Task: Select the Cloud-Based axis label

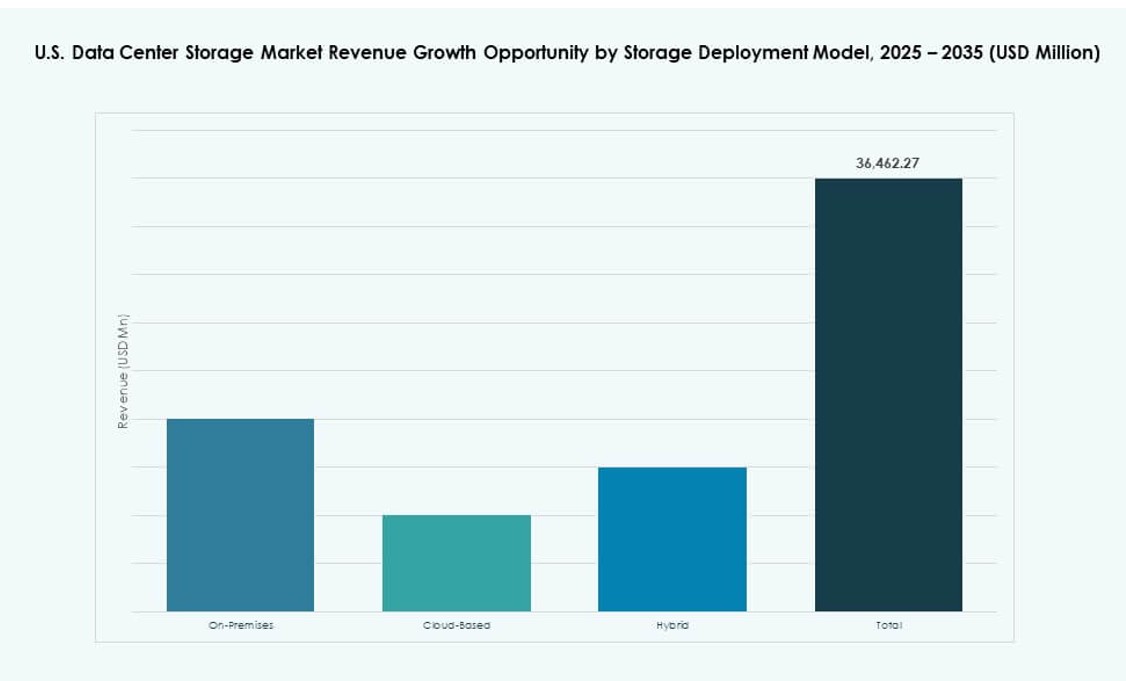Action: (x=457, y=625)
